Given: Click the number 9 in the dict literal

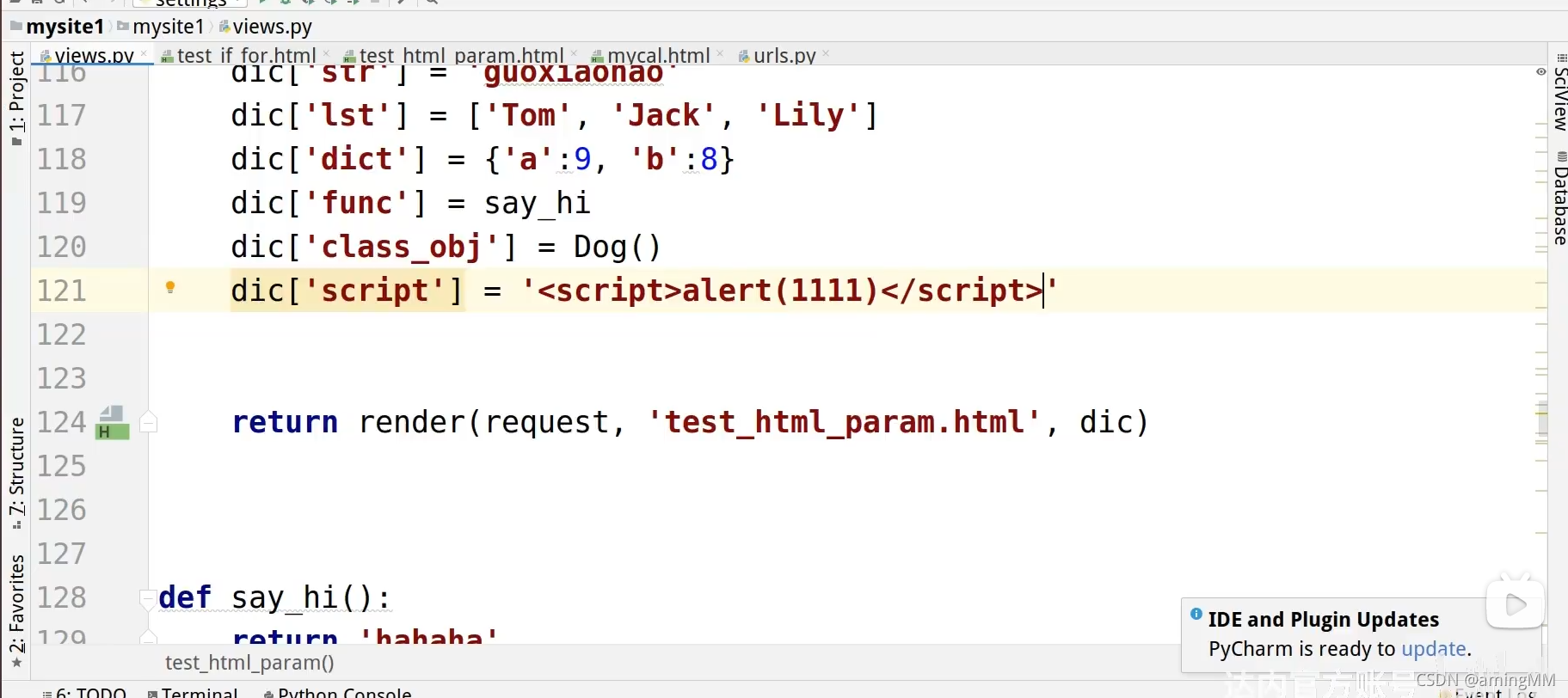Looking at the screenshot, I should [582, 159].
